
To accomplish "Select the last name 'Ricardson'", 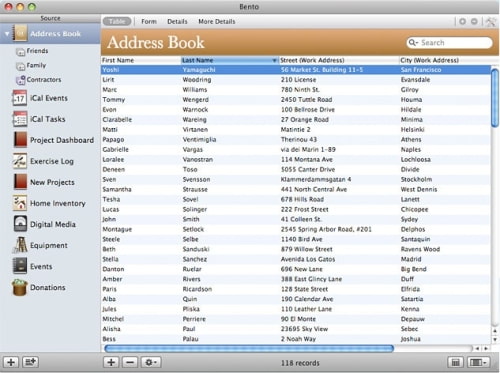I will (197, 289).
